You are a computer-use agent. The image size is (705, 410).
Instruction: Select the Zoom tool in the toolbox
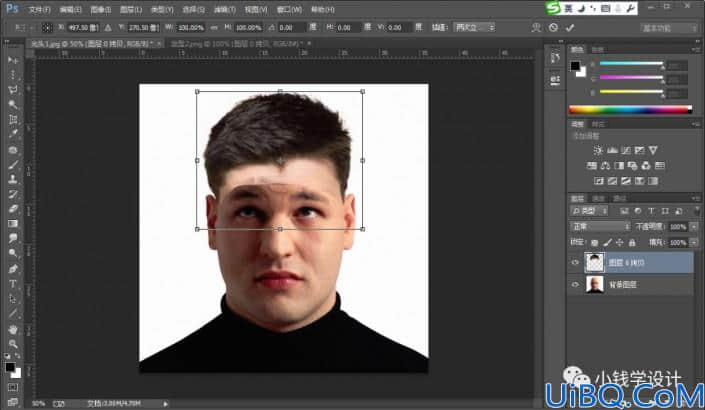click(x=13, y=344)
